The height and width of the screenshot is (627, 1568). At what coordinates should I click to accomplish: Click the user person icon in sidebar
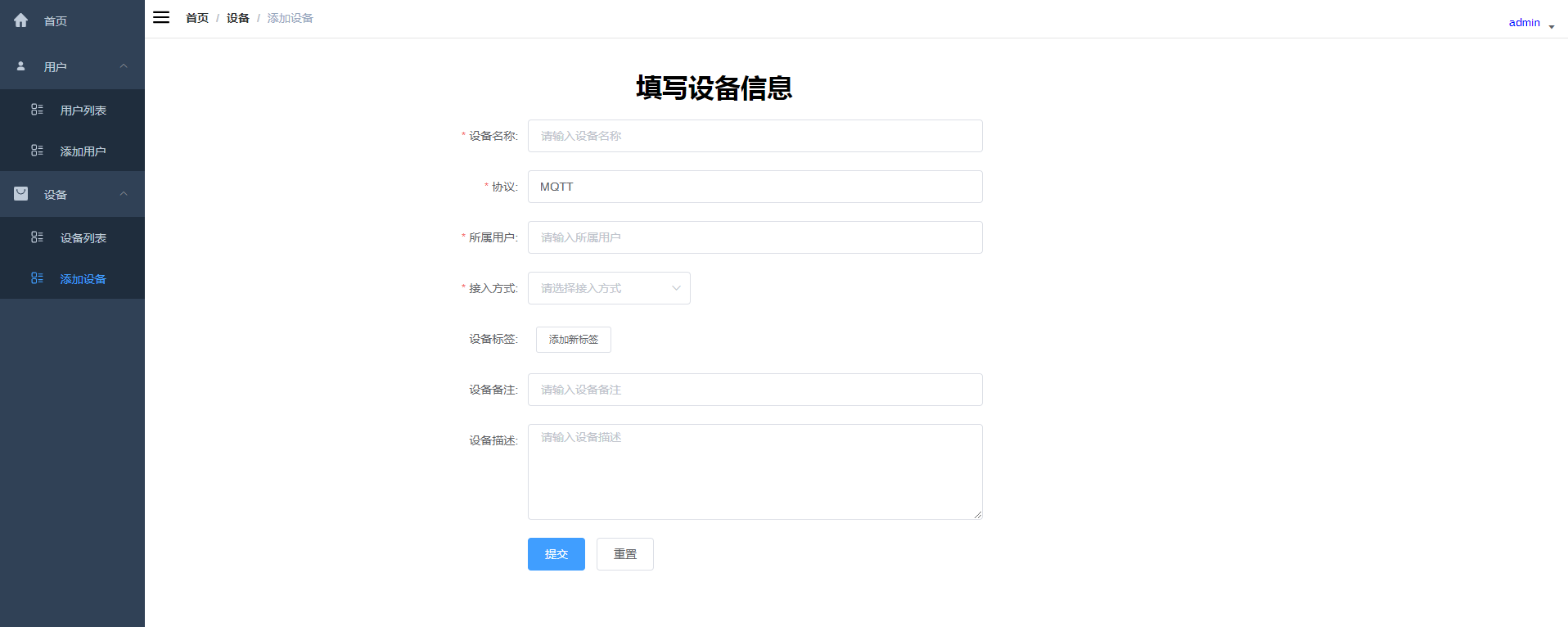tap(21, 66)
